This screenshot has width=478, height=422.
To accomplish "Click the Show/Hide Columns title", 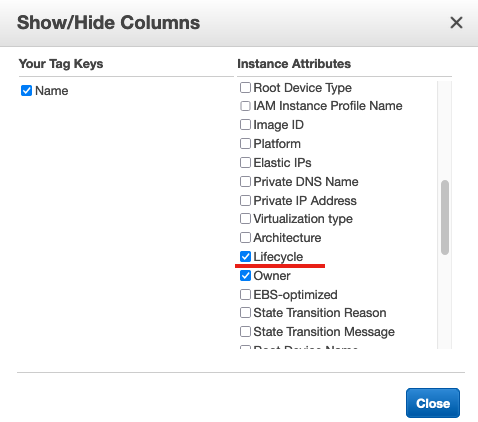I will [x=109, y=23].
